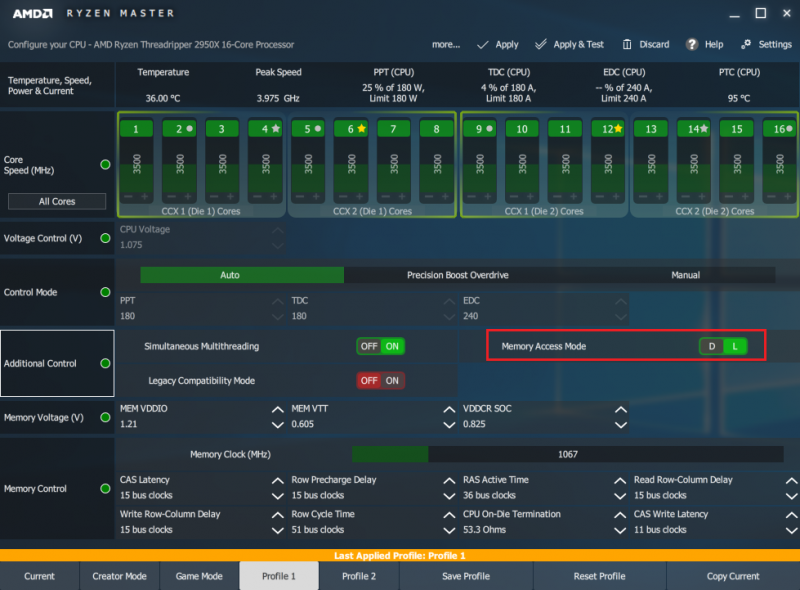Select the Profile 1 tab

279,576
